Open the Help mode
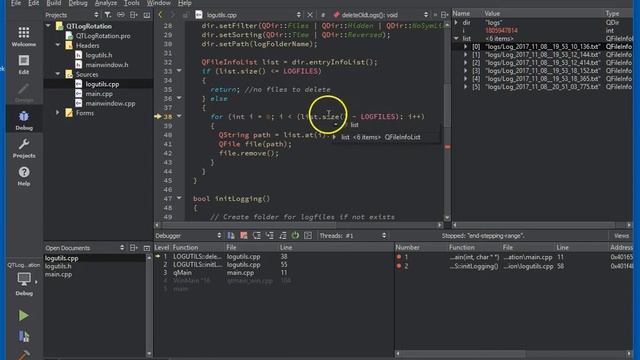Image resolution: width=640 pixels, height=360 pixels. click(x=24, y=176)
